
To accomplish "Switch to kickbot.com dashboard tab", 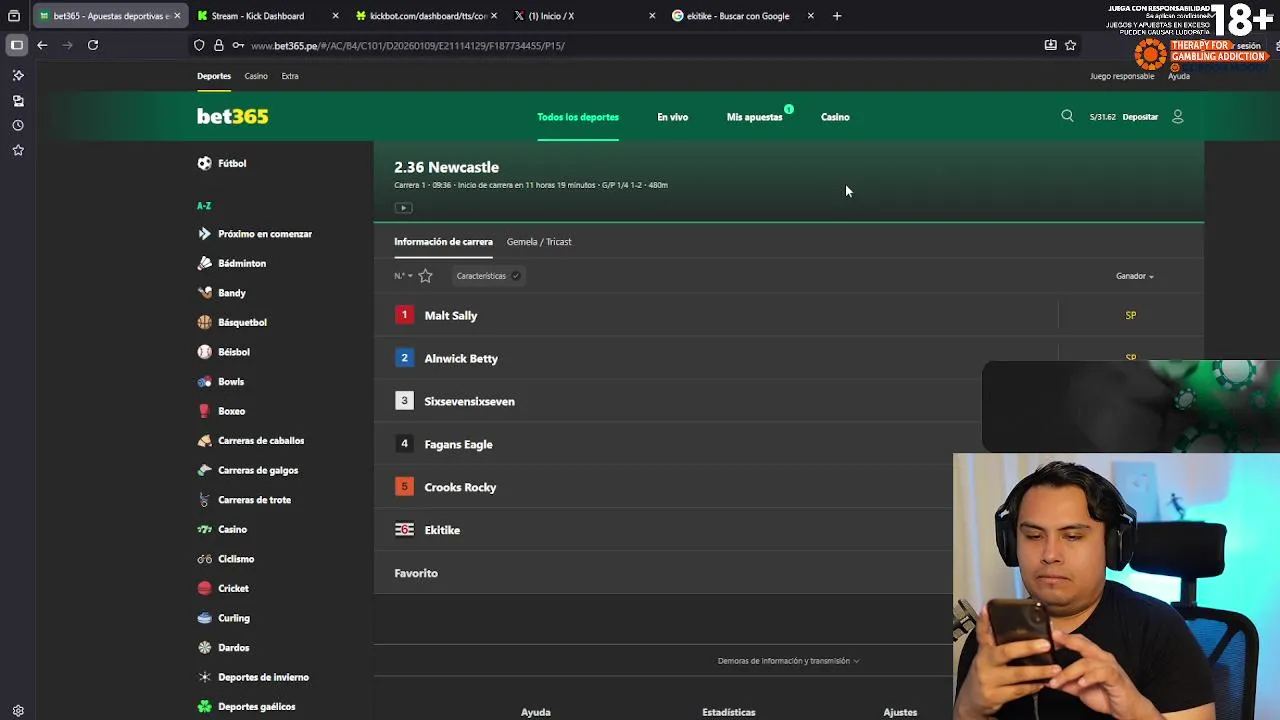I will (x=425, y=16).
